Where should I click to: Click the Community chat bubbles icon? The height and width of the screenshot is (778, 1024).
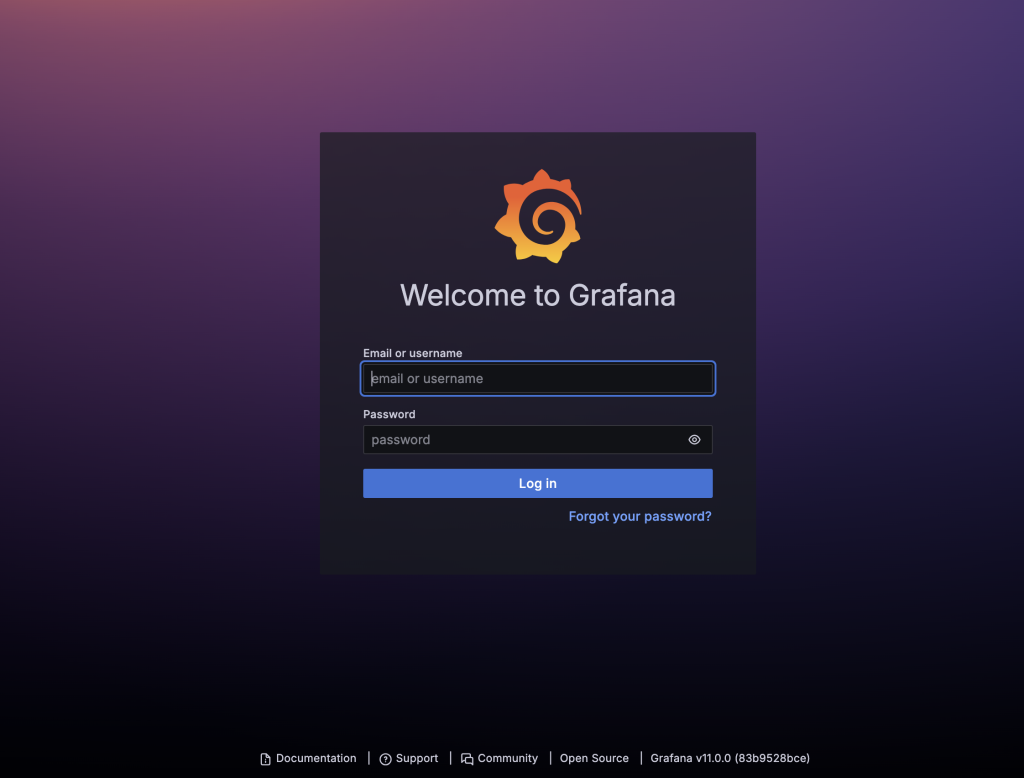click(x=465, y=758)
